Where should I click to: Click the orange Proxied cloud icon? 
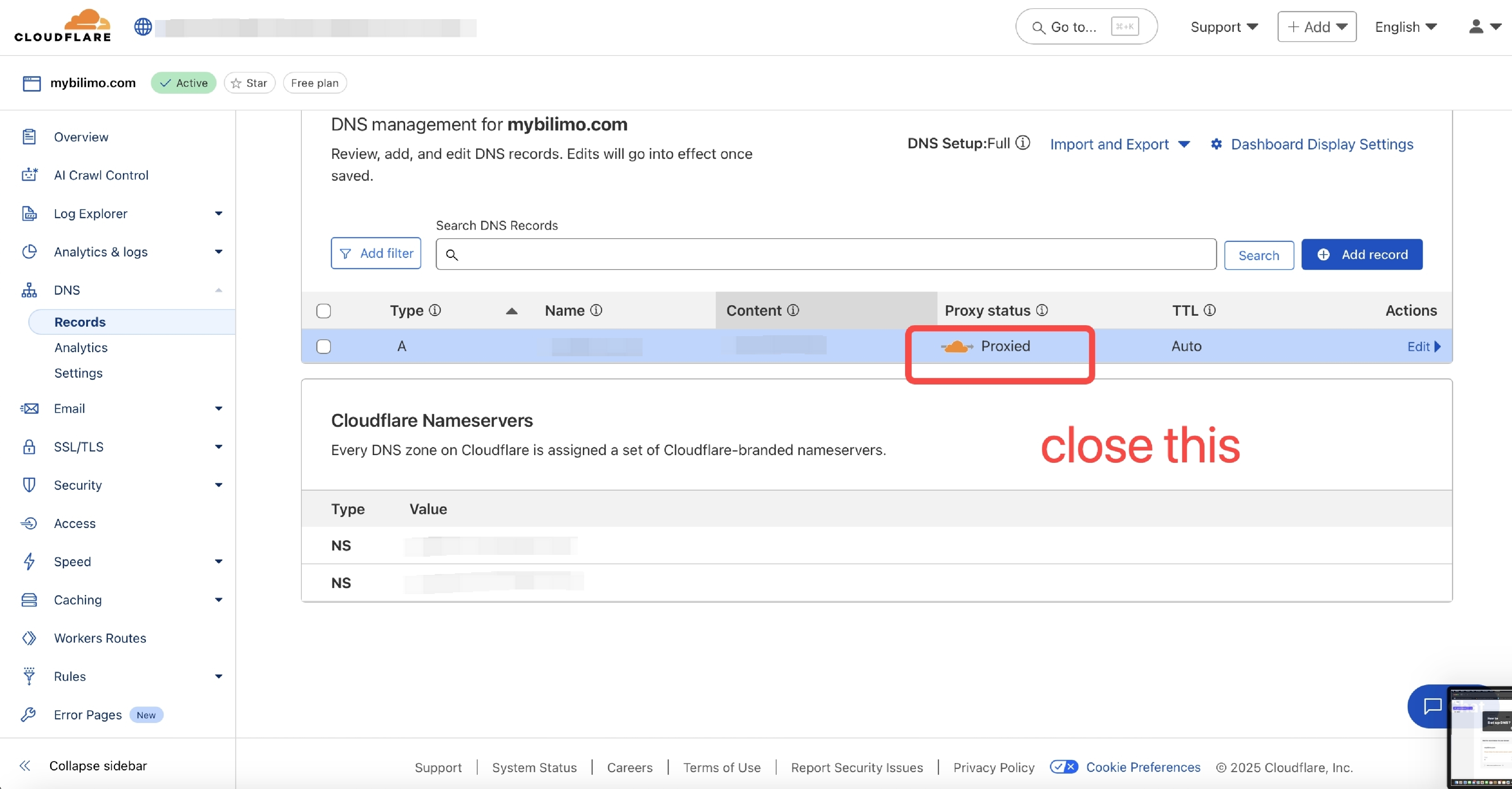(957, 347)
